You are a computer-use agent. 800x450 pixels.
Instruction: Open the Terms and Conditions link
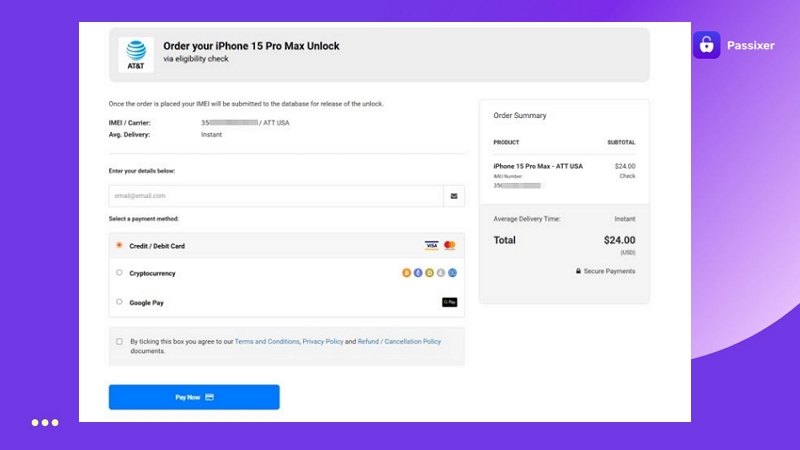pos(267,342)
